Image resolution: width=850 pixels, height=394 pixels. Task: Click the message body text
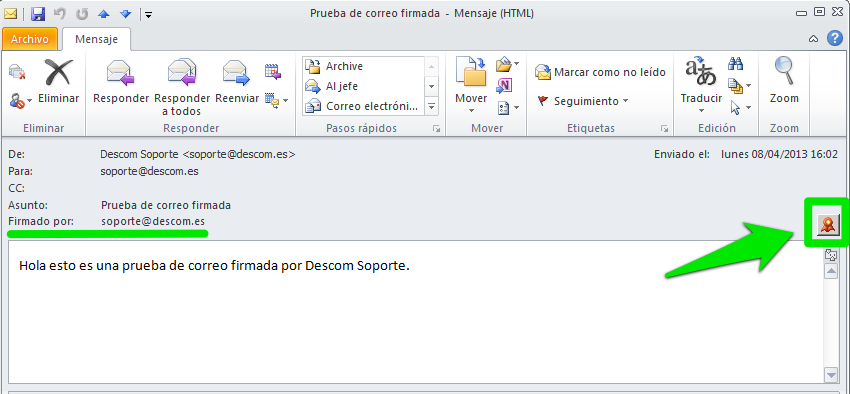coord(214,266)
